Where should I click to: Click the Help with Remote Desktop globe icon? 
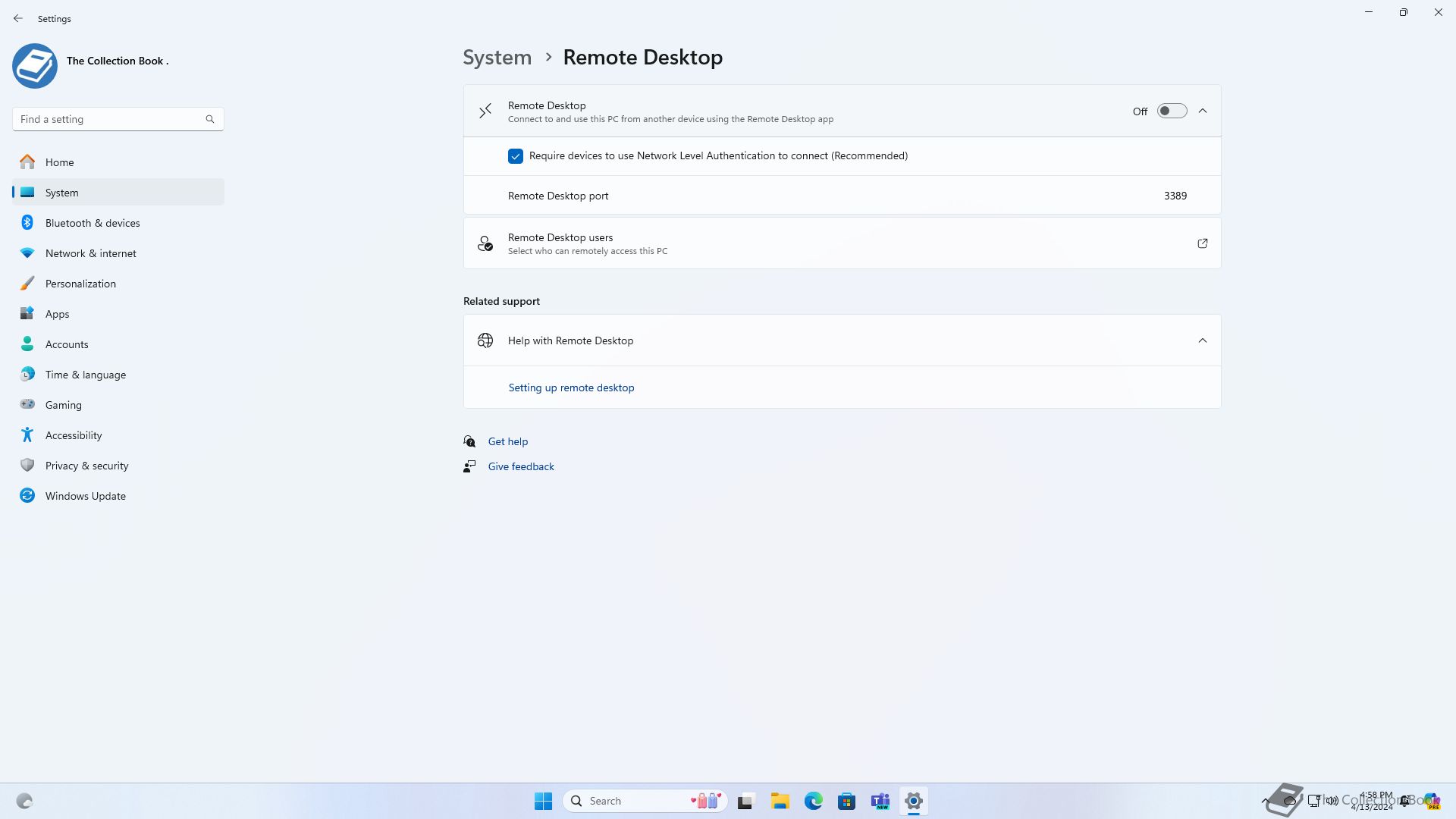(x=485, y=340)
